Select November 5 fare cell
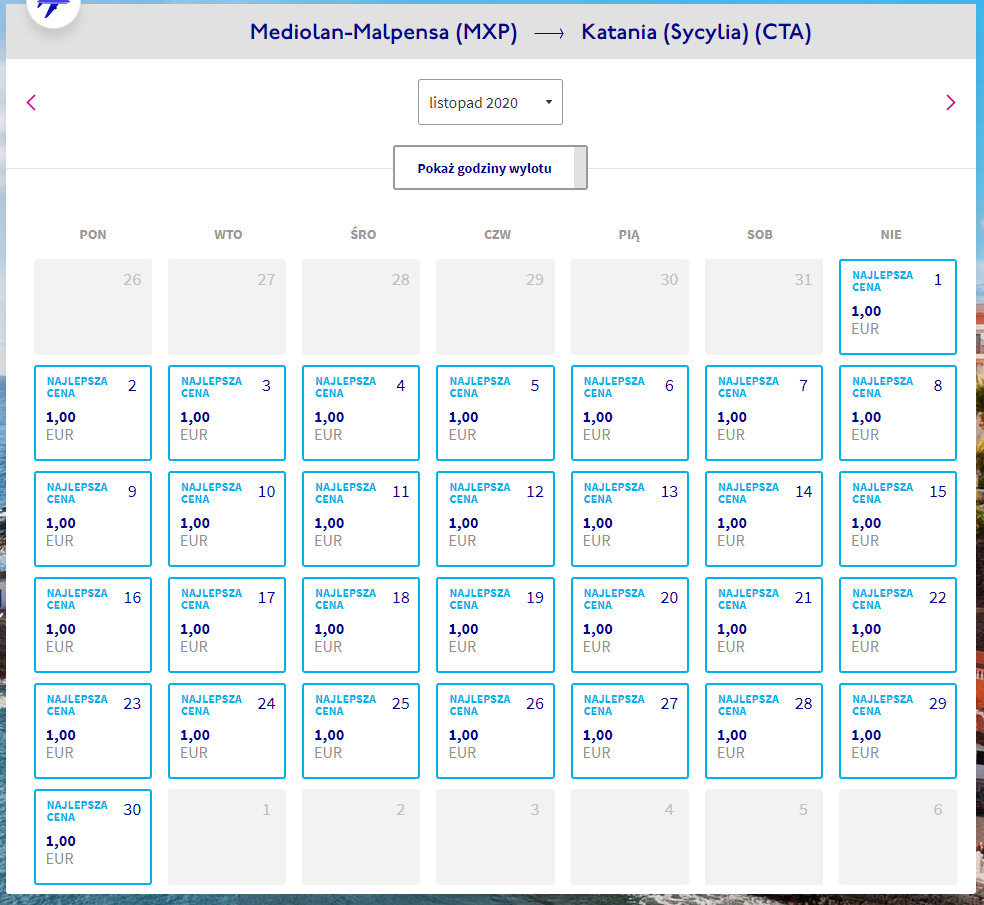 [495, 413]
